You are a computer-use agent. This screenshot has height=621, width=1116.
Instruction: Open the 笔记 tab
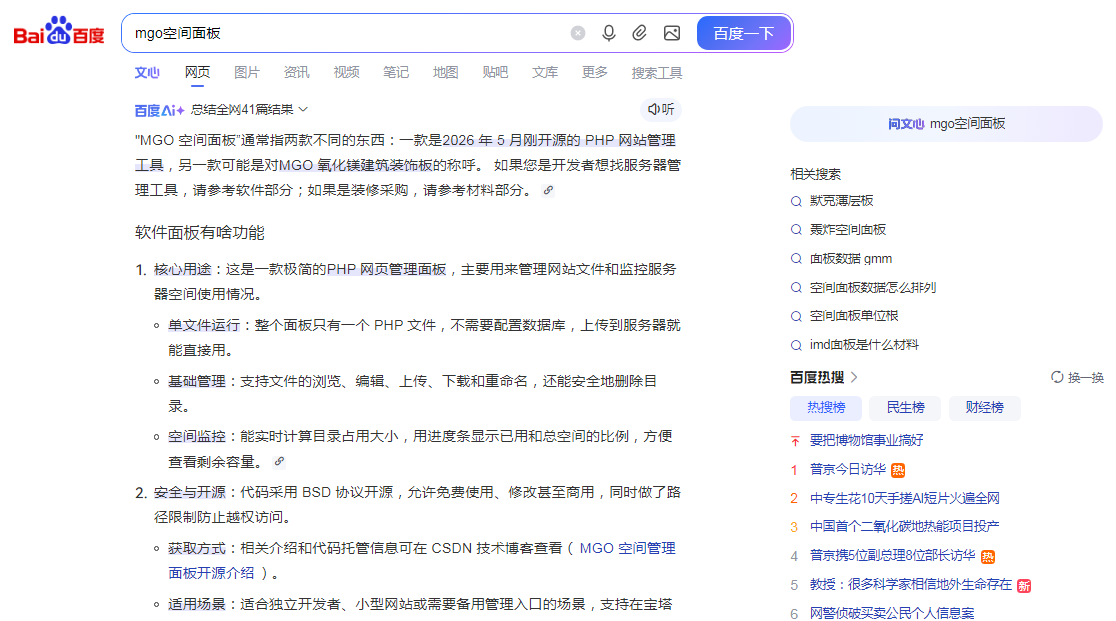point(396,73)
